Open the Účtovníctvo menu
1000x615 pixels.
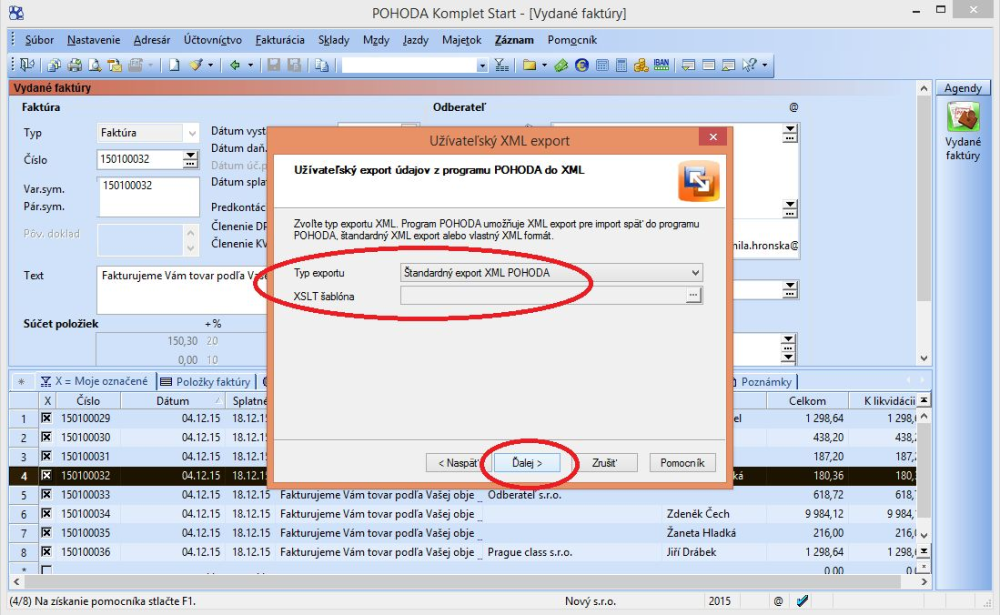pyautogui.click(x=213, y=40)
